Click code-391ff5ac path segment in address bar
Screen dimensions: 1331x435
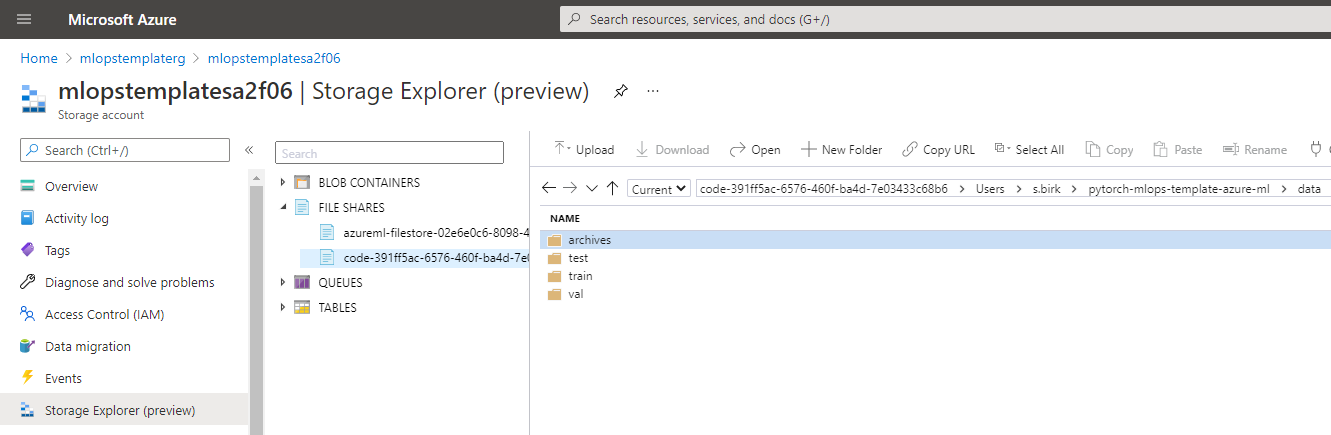pos(823,189)
